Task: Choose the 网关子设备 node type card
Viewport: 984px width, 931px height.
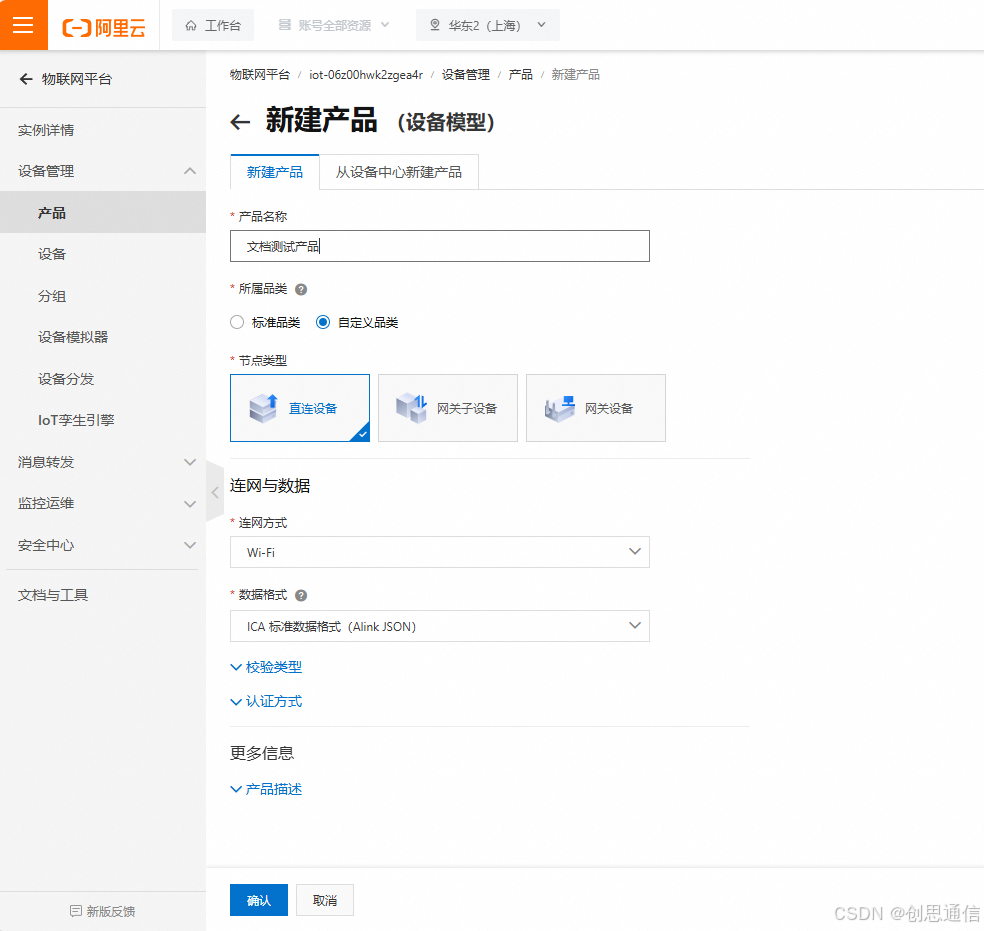Action: pos(447,408)
